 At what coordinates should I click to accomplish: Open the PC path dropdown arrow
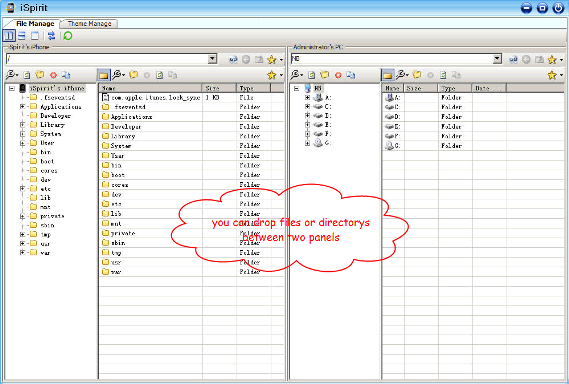[498, 59]
